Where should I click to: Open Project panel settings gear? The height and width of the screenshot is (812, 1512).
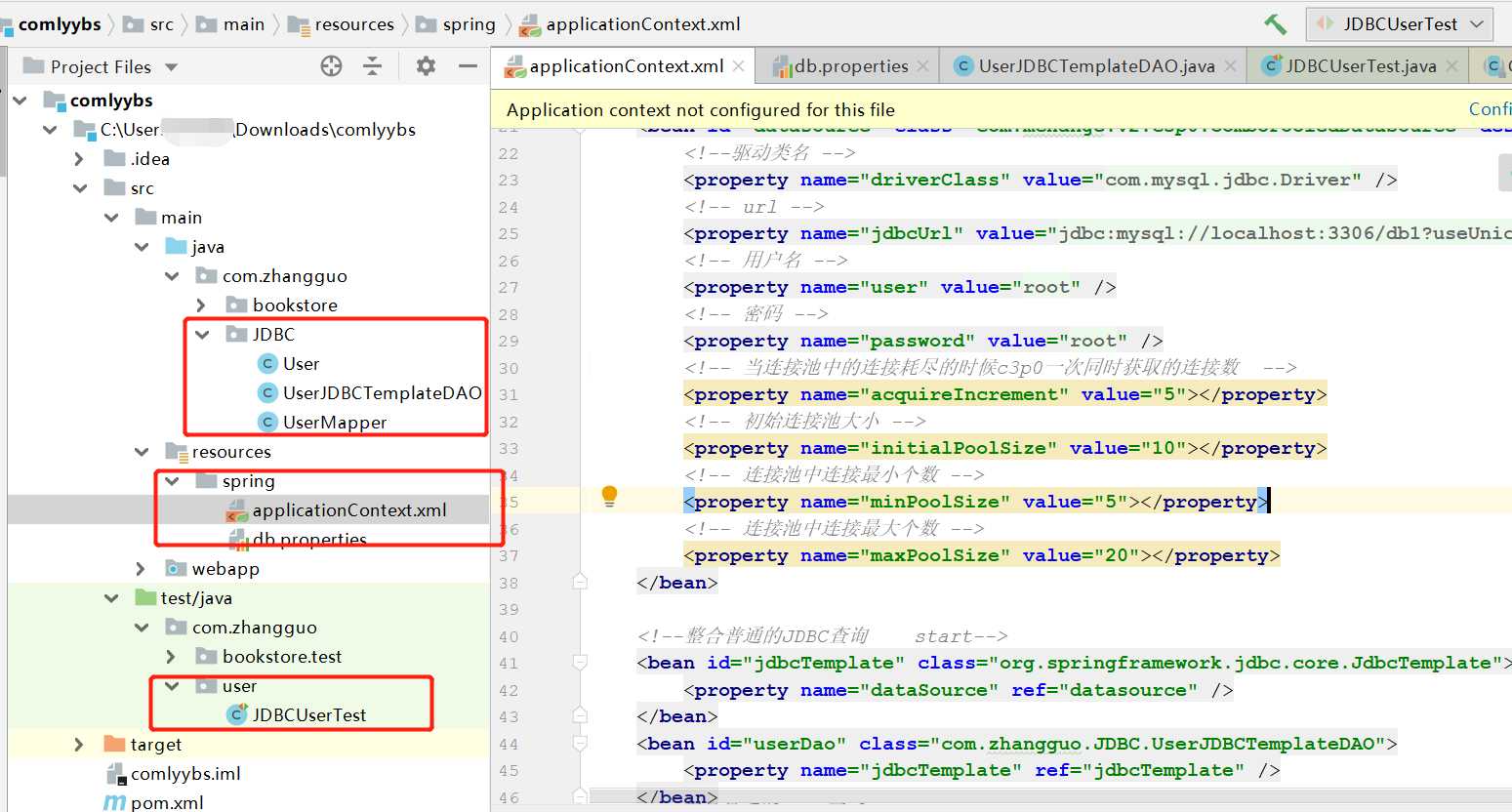(x=426, y=66)
